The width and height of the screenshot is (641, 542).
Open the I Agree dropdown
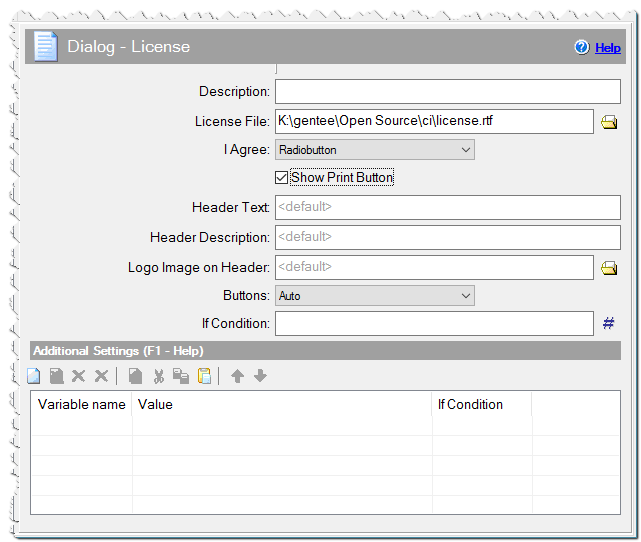click(374, 150)
